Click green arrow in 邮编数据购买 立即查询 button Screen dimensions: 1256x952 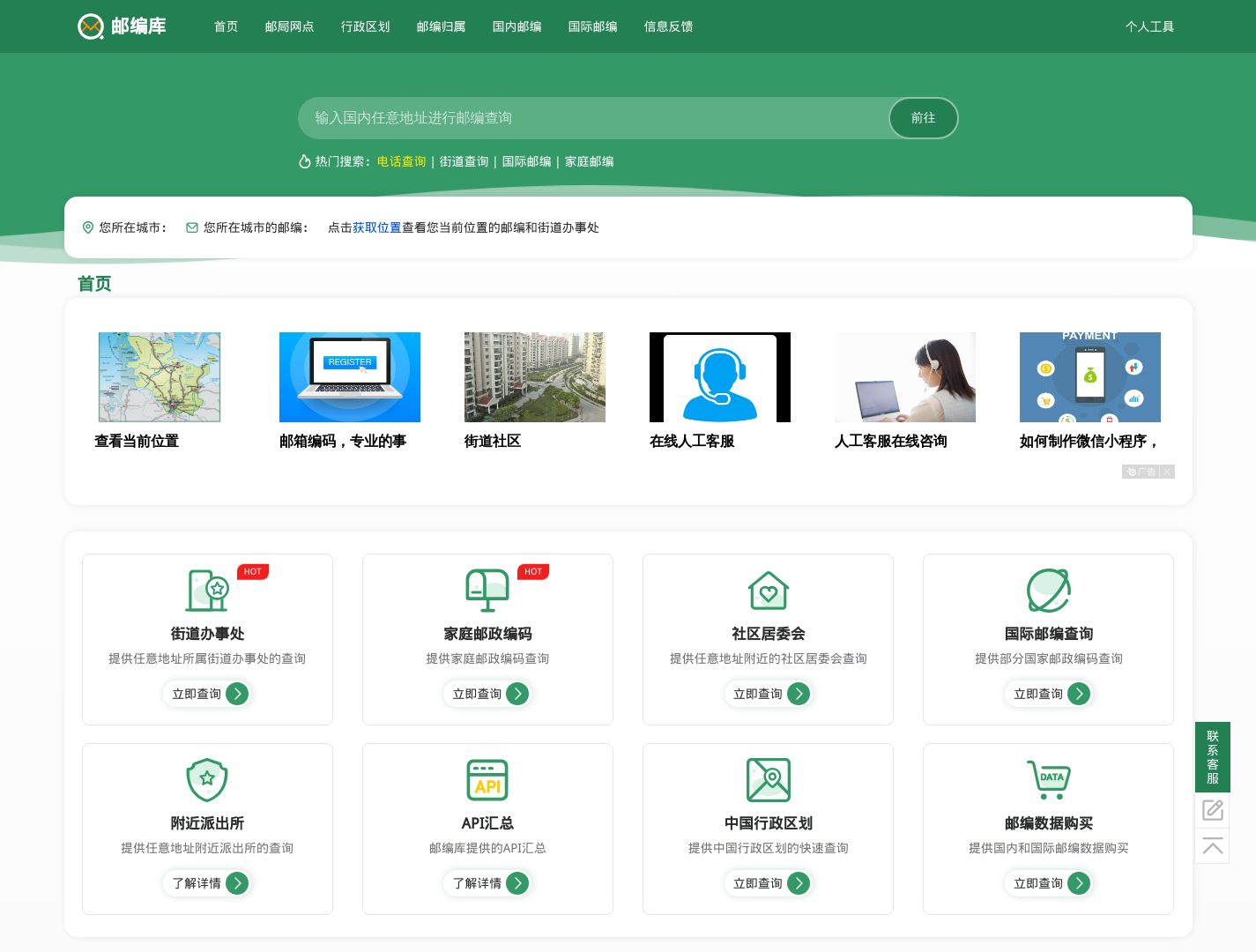coord(1078,883)
